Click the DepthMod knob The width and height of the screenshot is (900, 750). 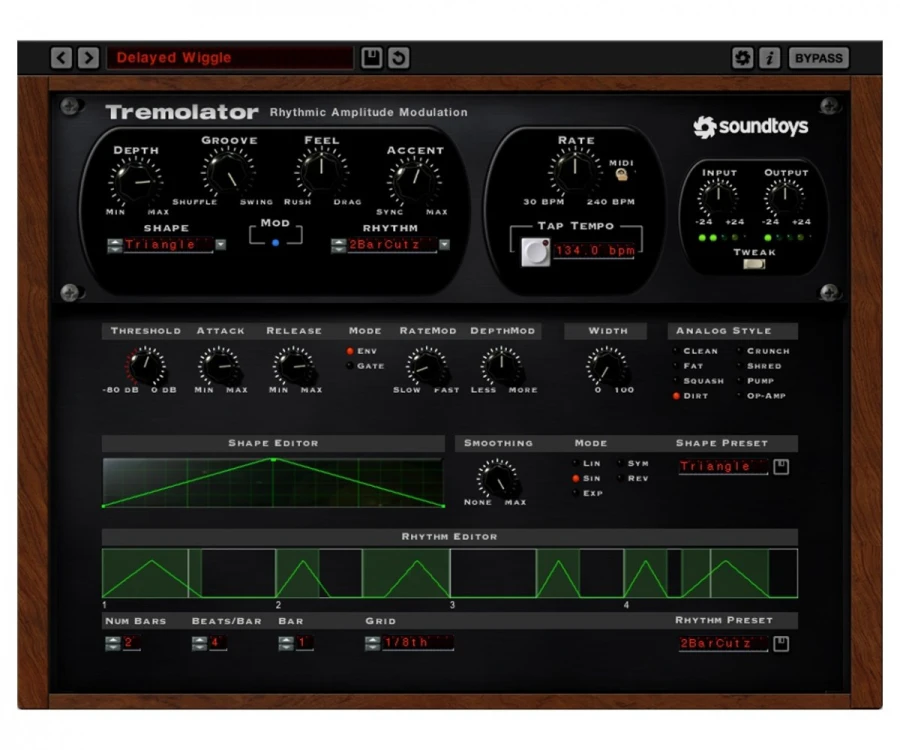tap(501, 366)
